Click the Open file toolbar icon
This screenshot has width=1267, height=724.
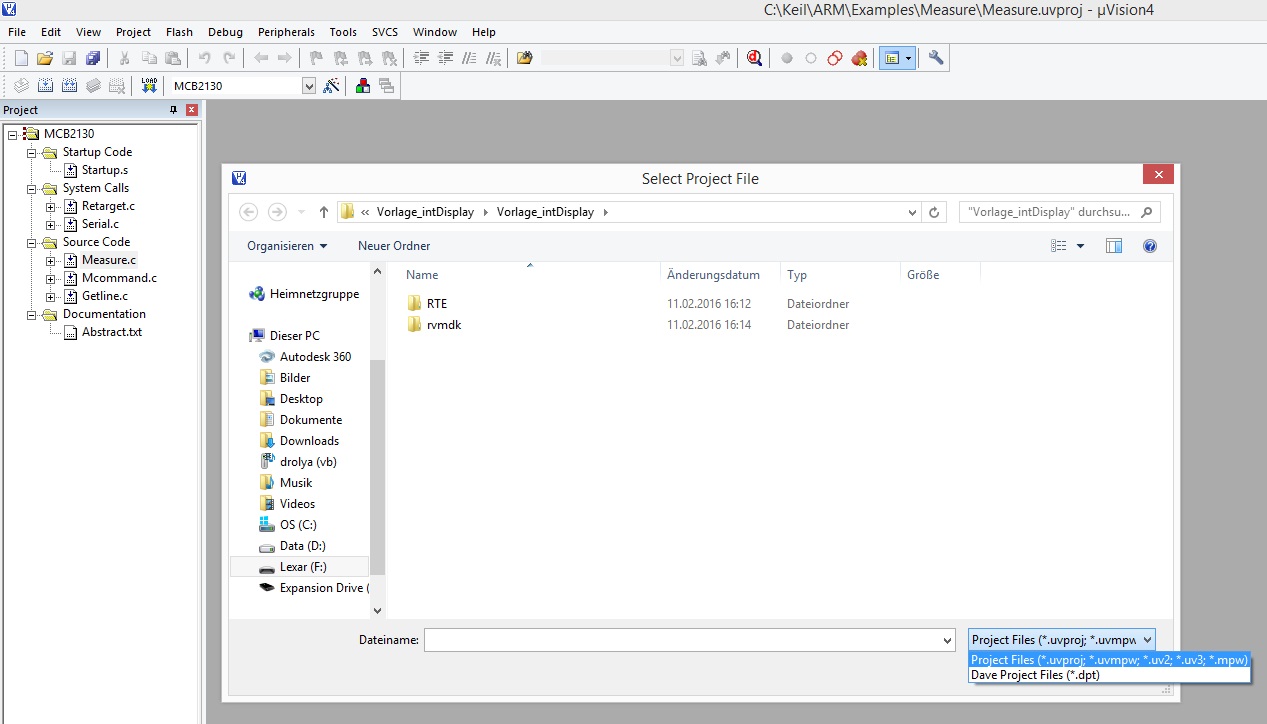point(45,58)
